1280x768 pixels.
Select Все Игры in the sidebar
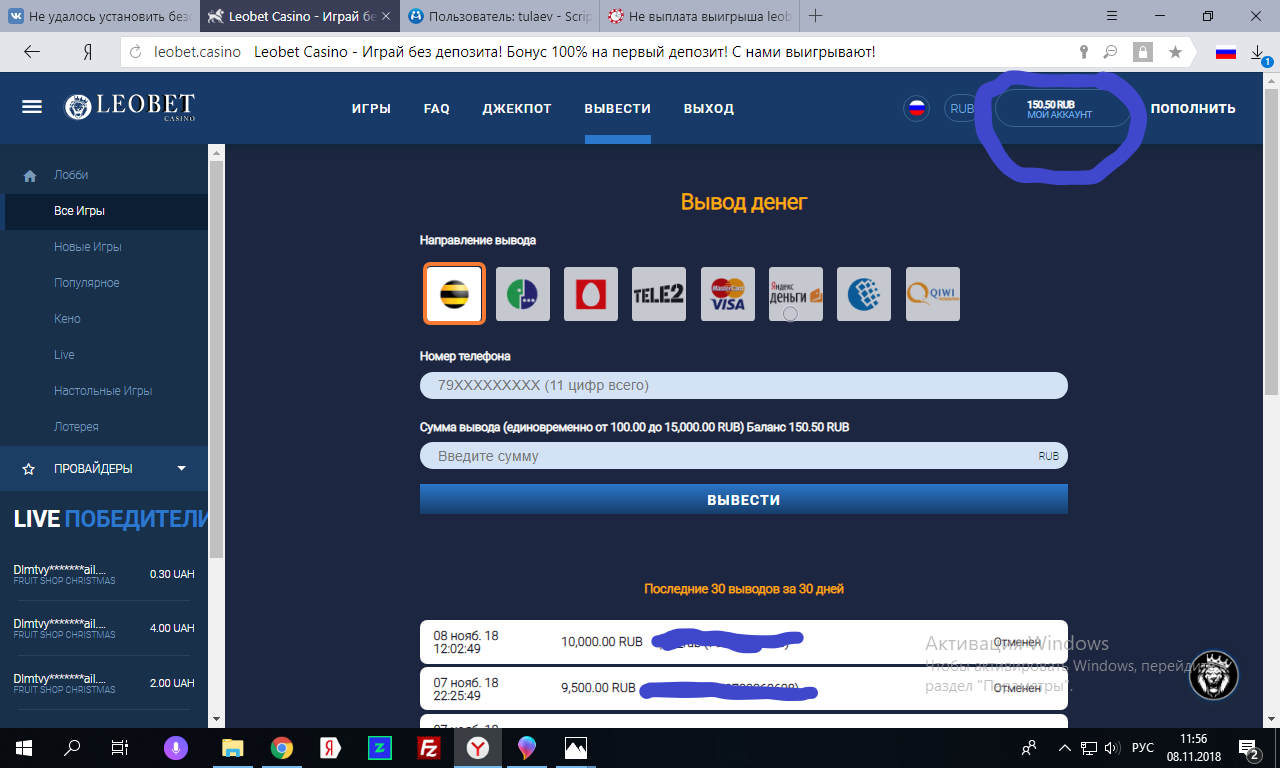pos(79,211)
